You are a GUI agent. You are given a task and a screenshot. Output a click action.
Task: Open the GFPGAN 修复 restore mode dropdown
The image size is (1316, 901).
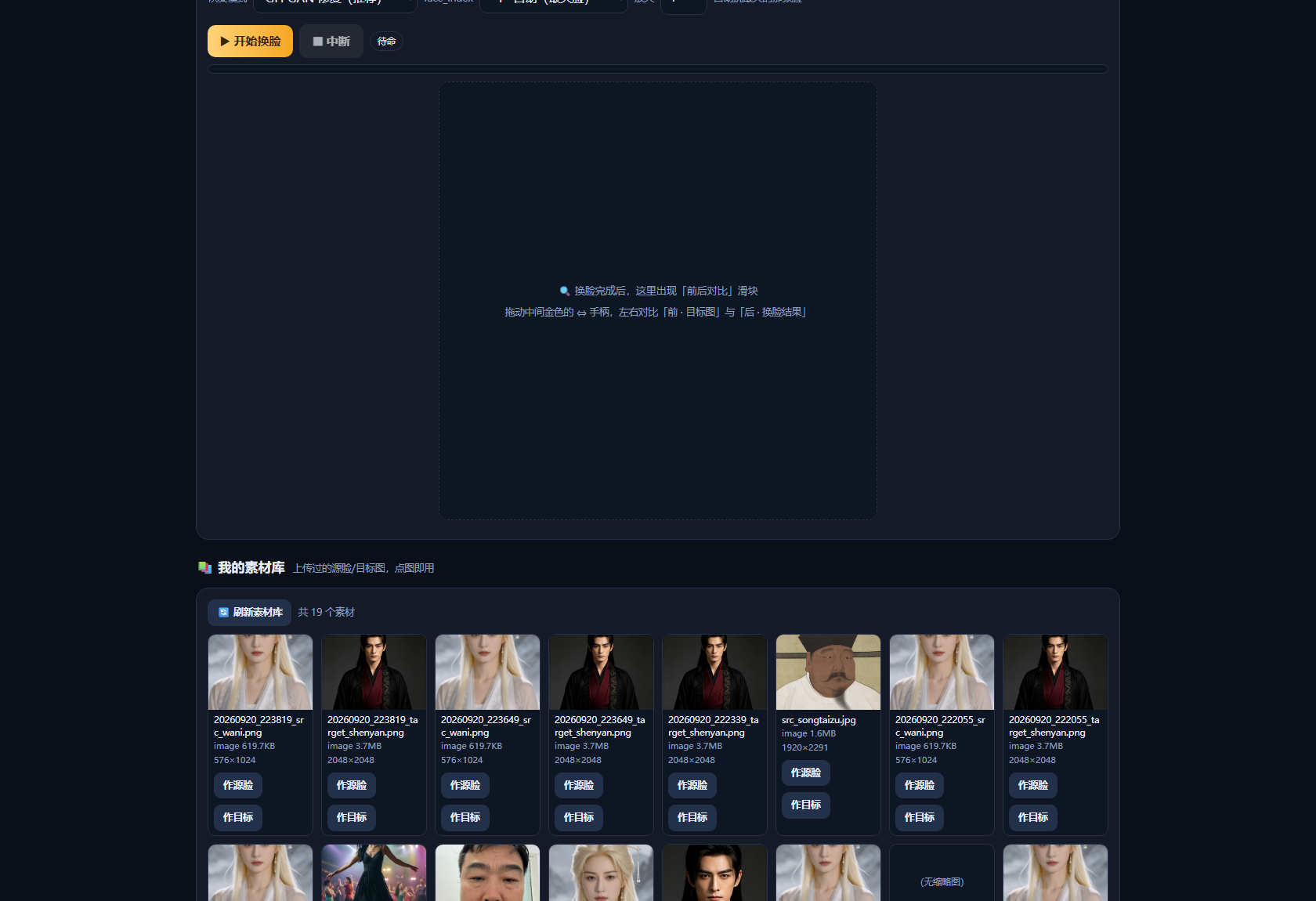click(334, 4)
